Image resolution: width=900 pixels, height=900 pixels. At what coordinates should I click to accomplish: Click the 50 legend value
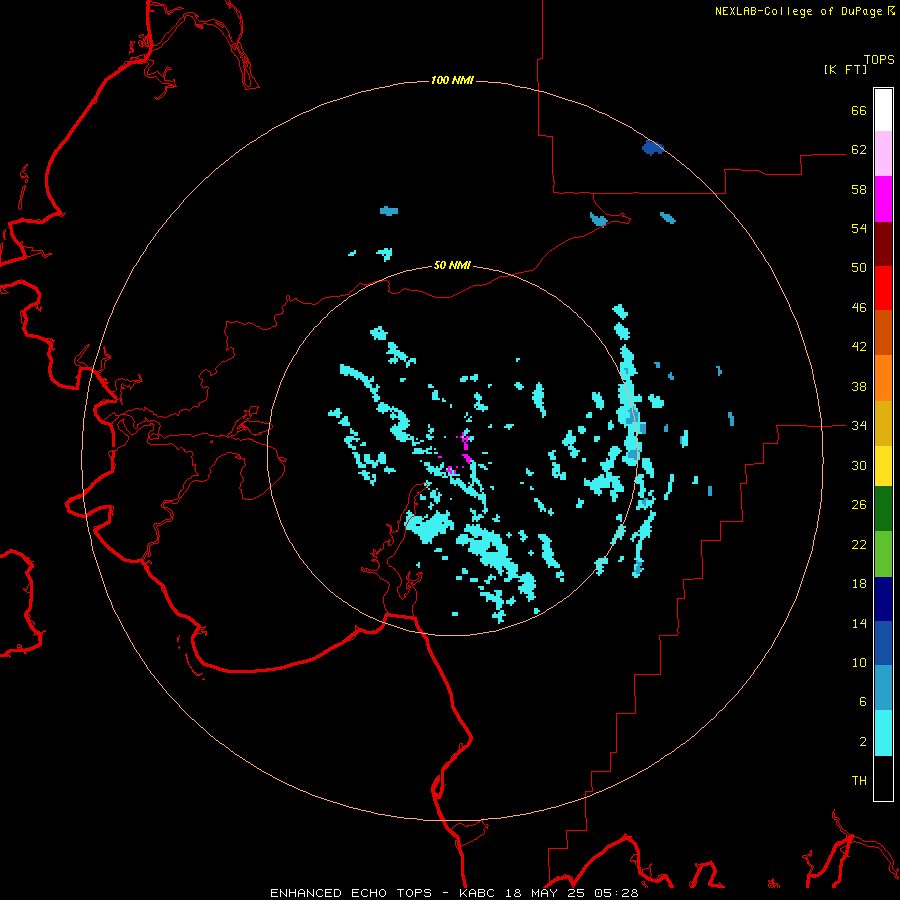coord(859,267)
